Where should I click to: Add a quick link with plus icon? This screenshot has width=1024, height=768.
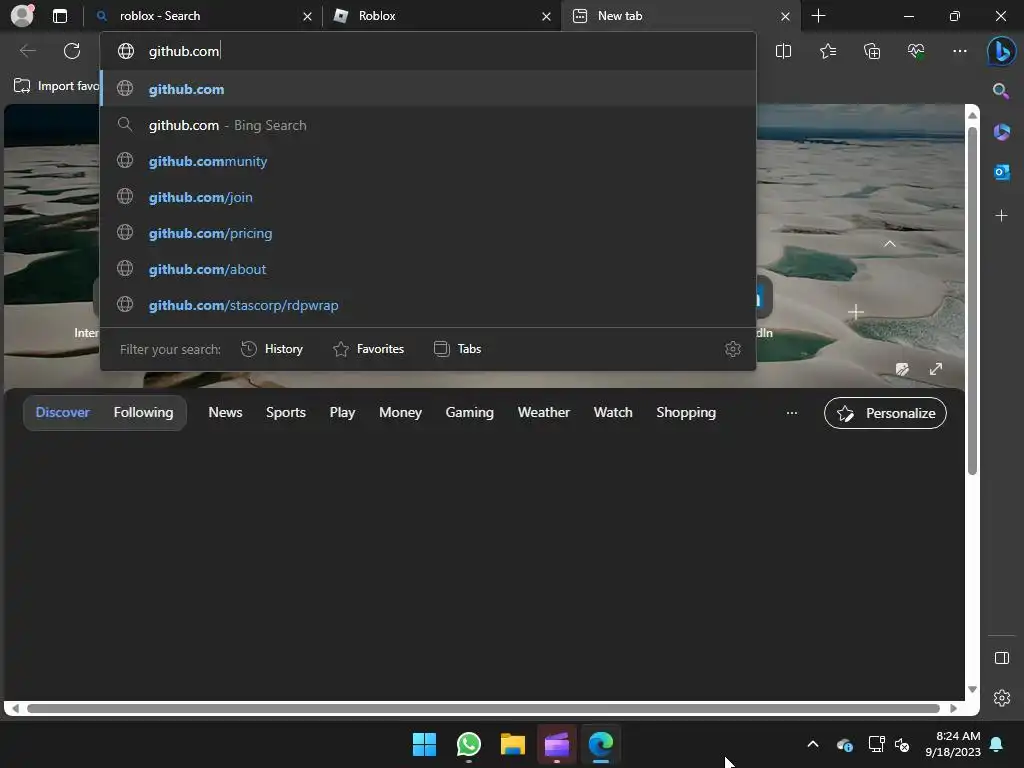856,312
